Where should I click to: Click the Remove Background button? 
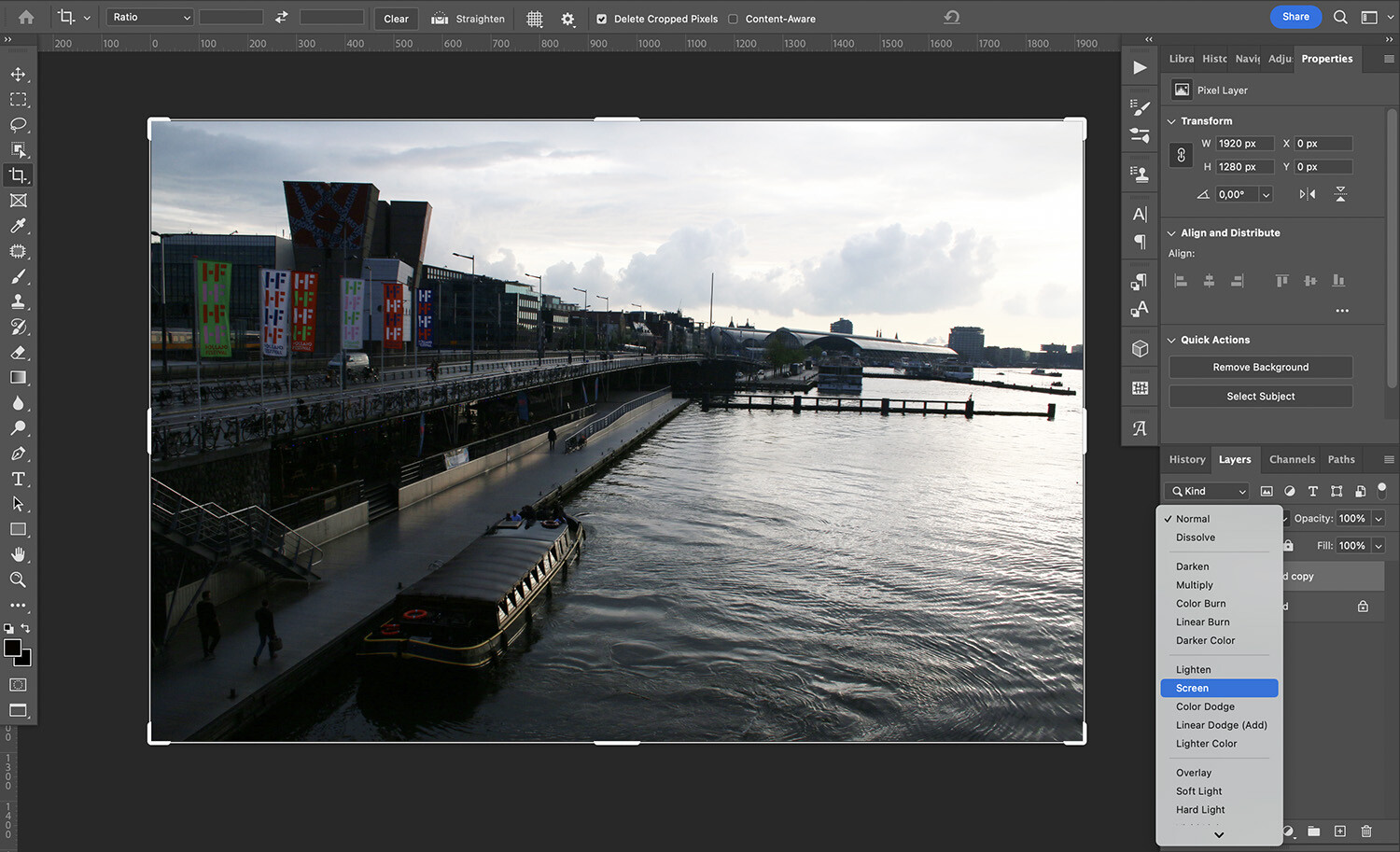(1260, 367)
